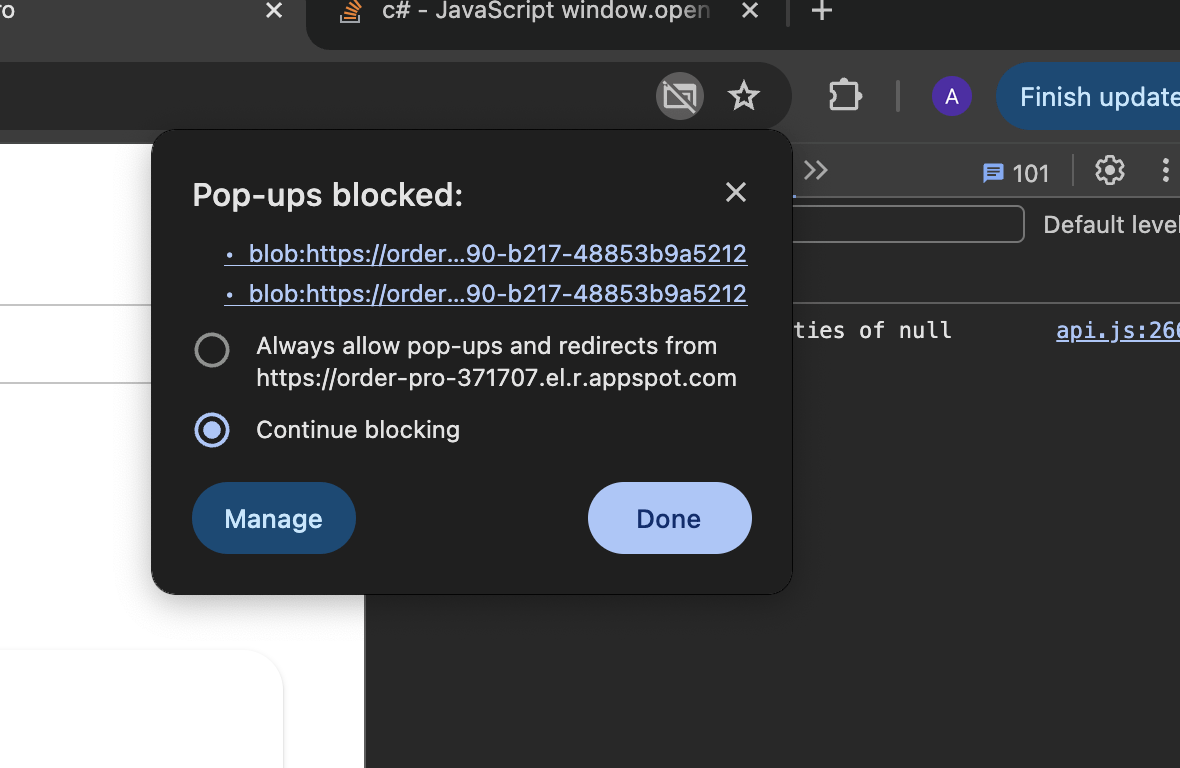Switch to the JavaScript window.open tab

[545, 13]
